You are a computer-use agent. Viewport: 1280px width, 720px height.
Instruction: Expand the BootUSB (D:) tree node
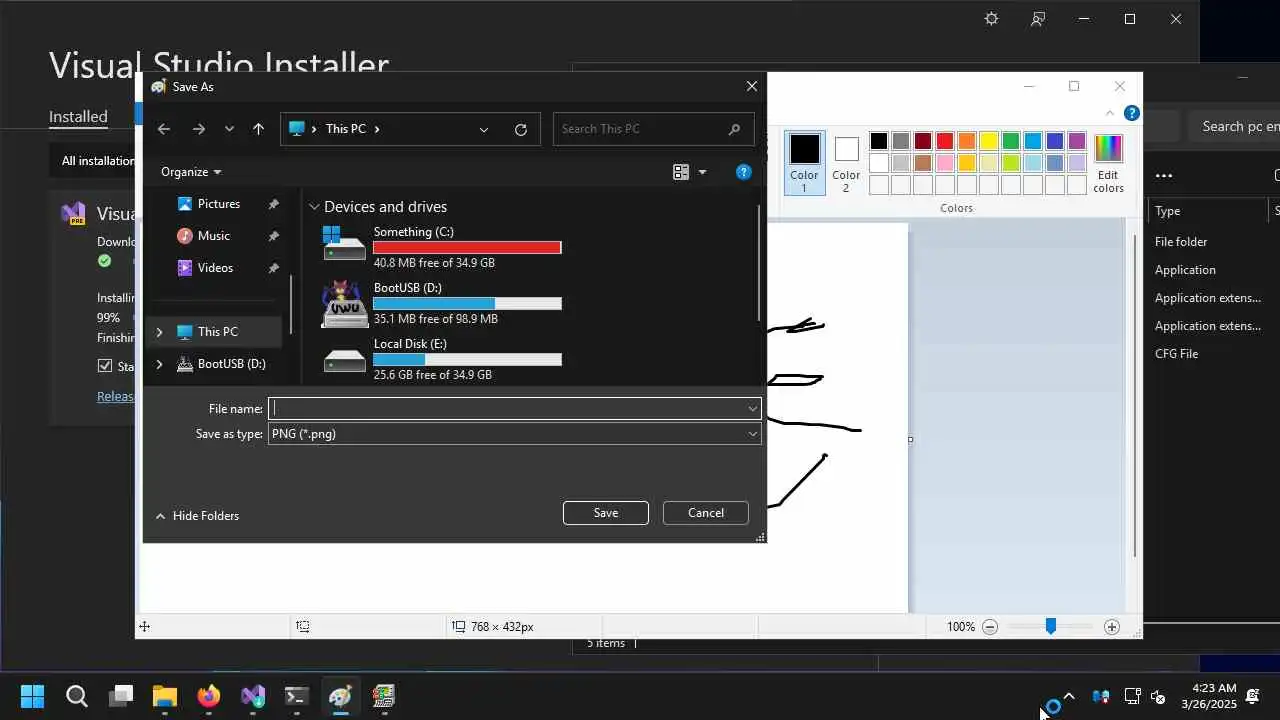[x=159, y=364]
